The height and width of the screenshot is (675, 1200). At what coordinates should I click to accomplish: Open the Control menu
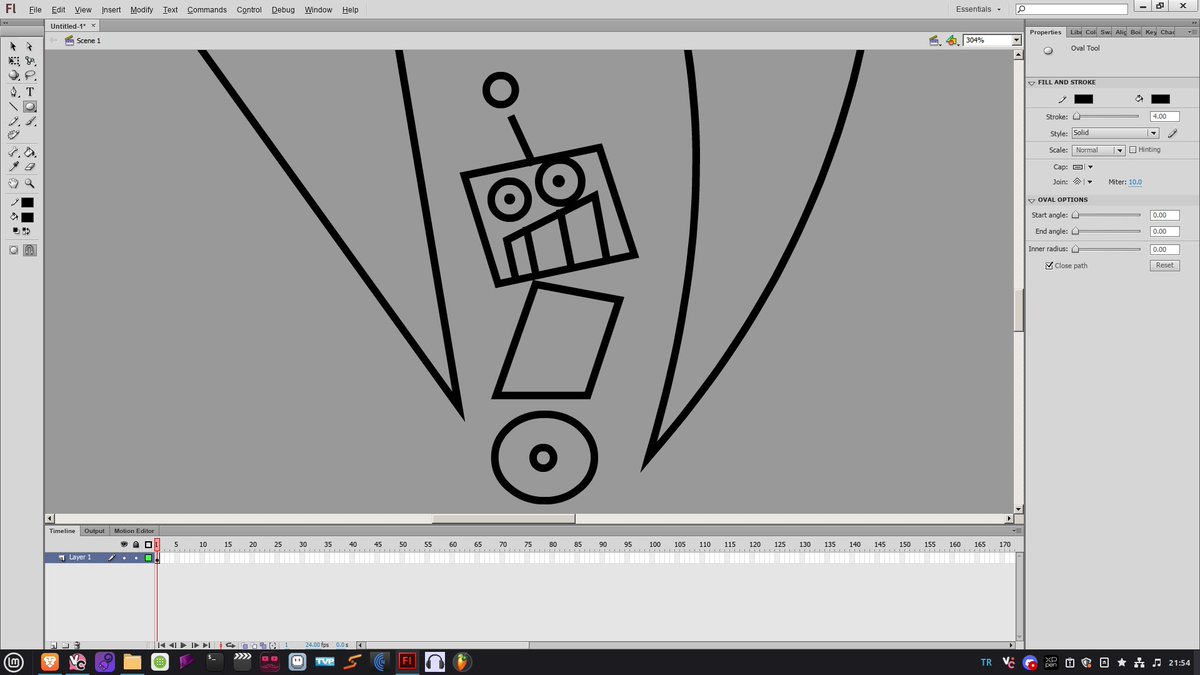pyautogui.click(x=249, y=9)
